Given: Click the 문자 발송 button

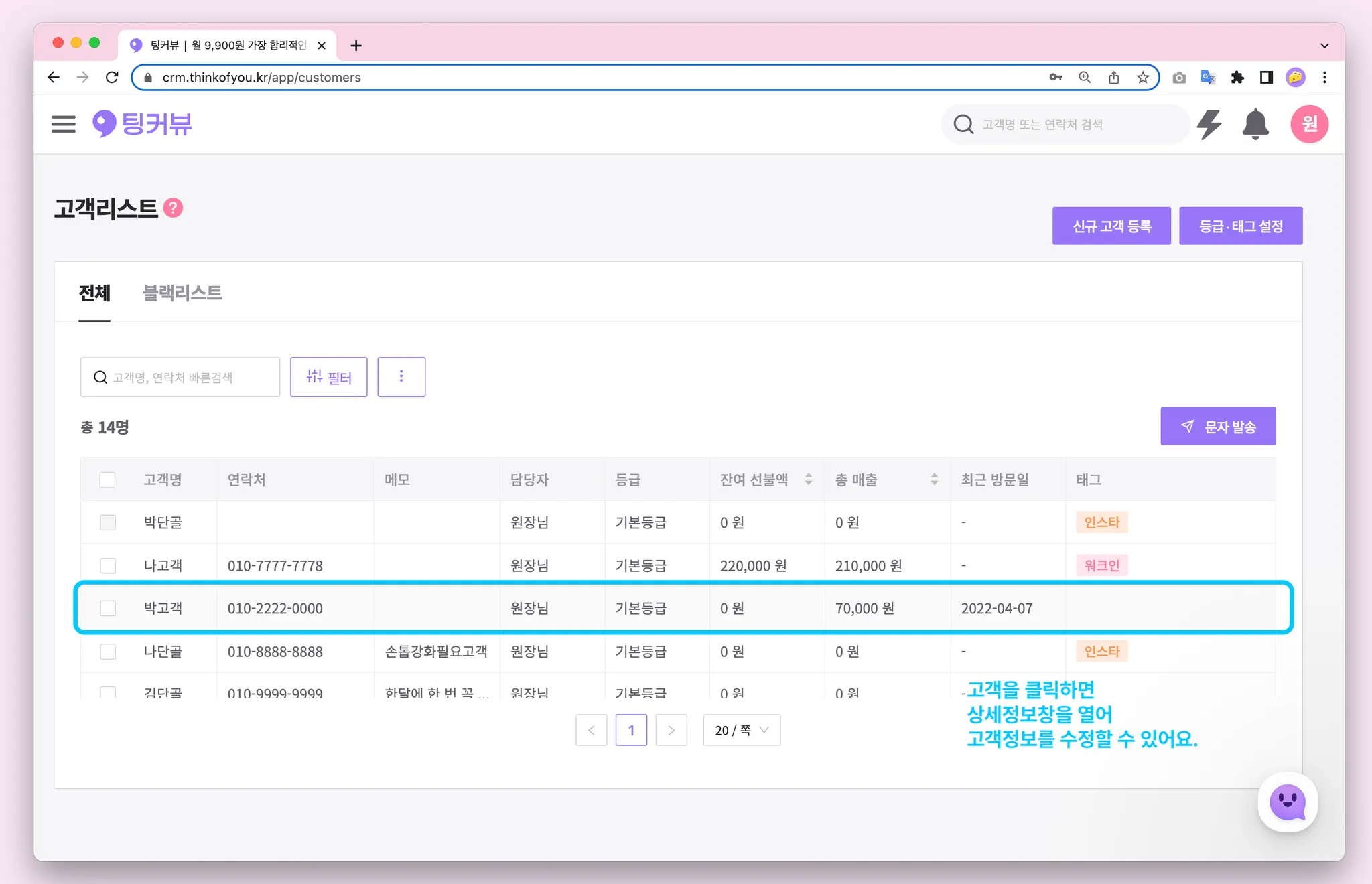Looking at the screenshot, I should point(1218,427).
